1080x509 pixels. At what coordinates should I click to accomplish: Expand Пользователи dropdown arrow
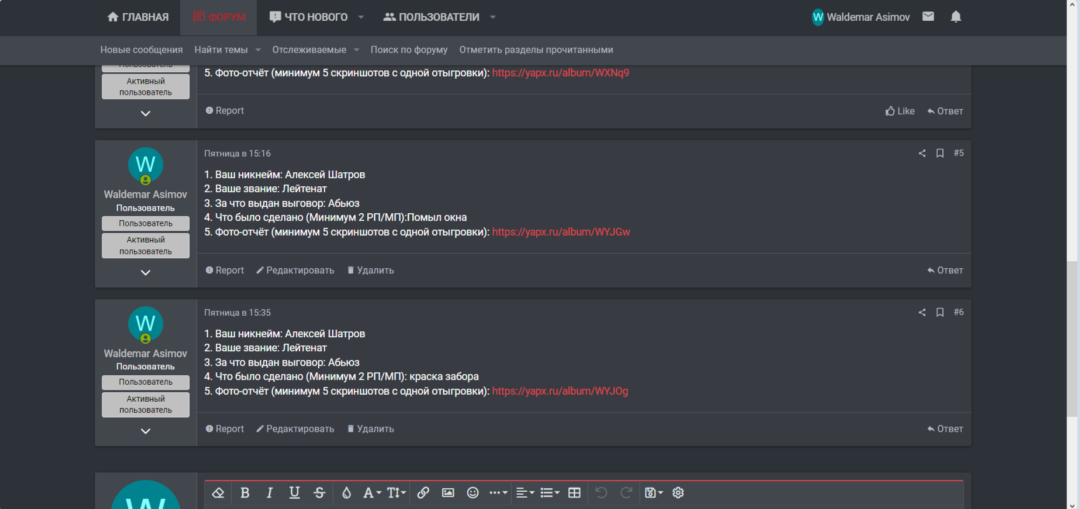click(492, 17)
